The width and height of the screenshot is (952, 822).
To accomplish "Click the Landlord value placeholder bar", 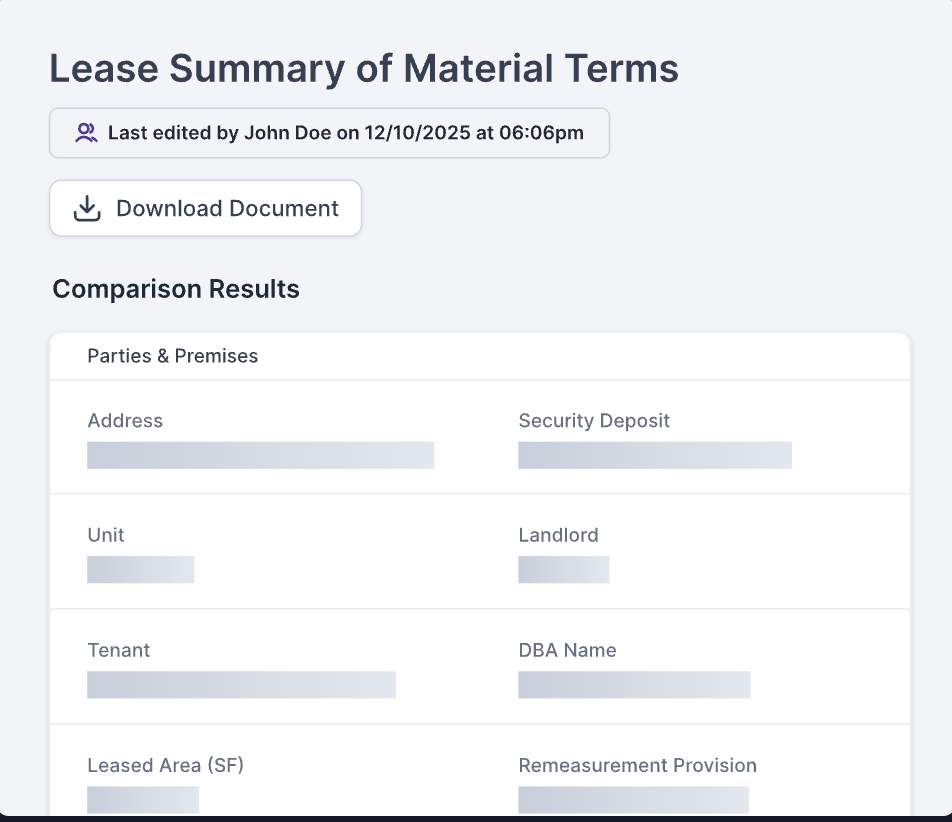I will (x=563, y=570).
